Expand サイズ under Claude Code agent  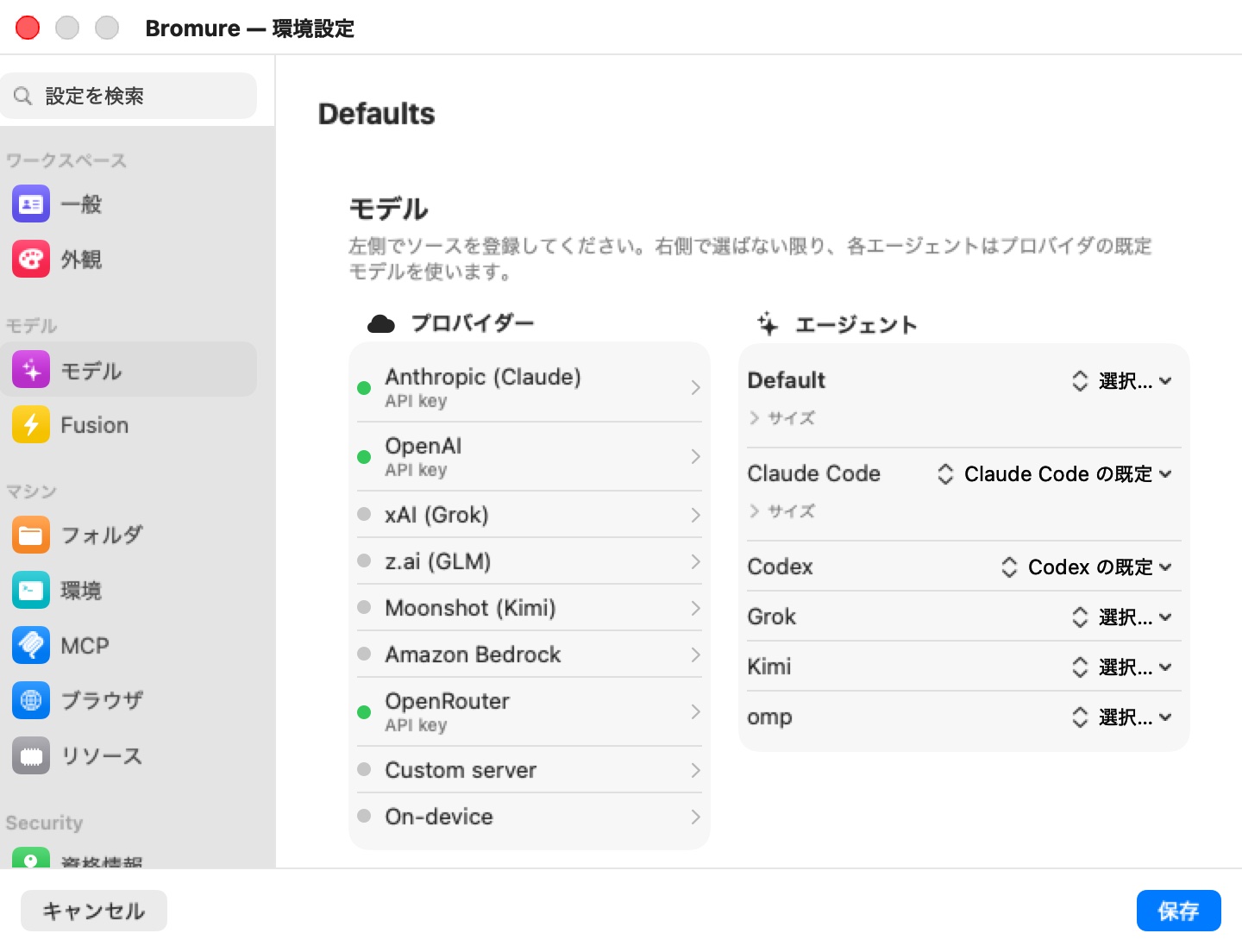782,511
